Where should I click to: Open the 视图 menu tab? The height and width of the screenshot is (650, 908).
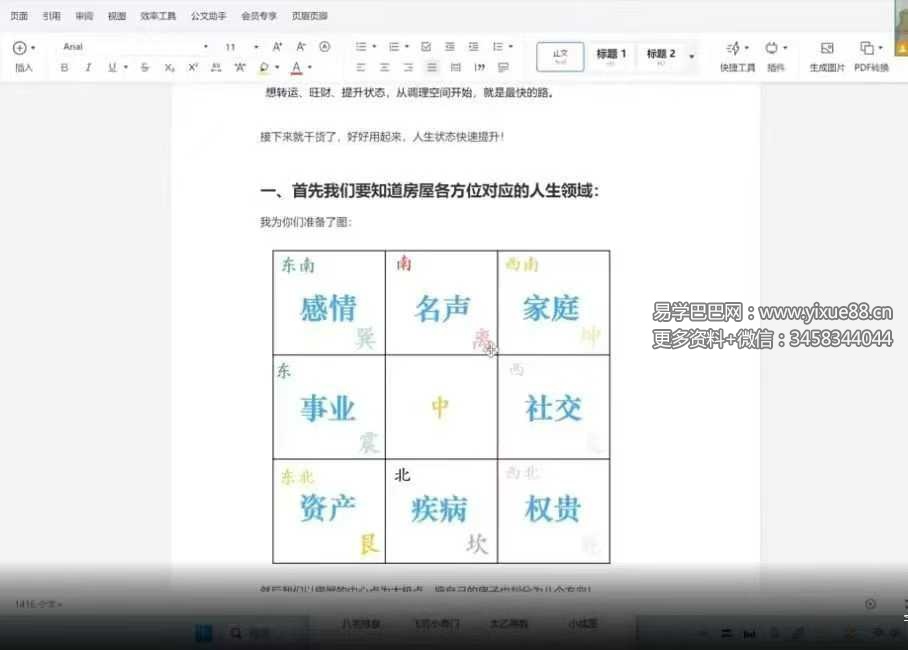(x=117, y=16)
